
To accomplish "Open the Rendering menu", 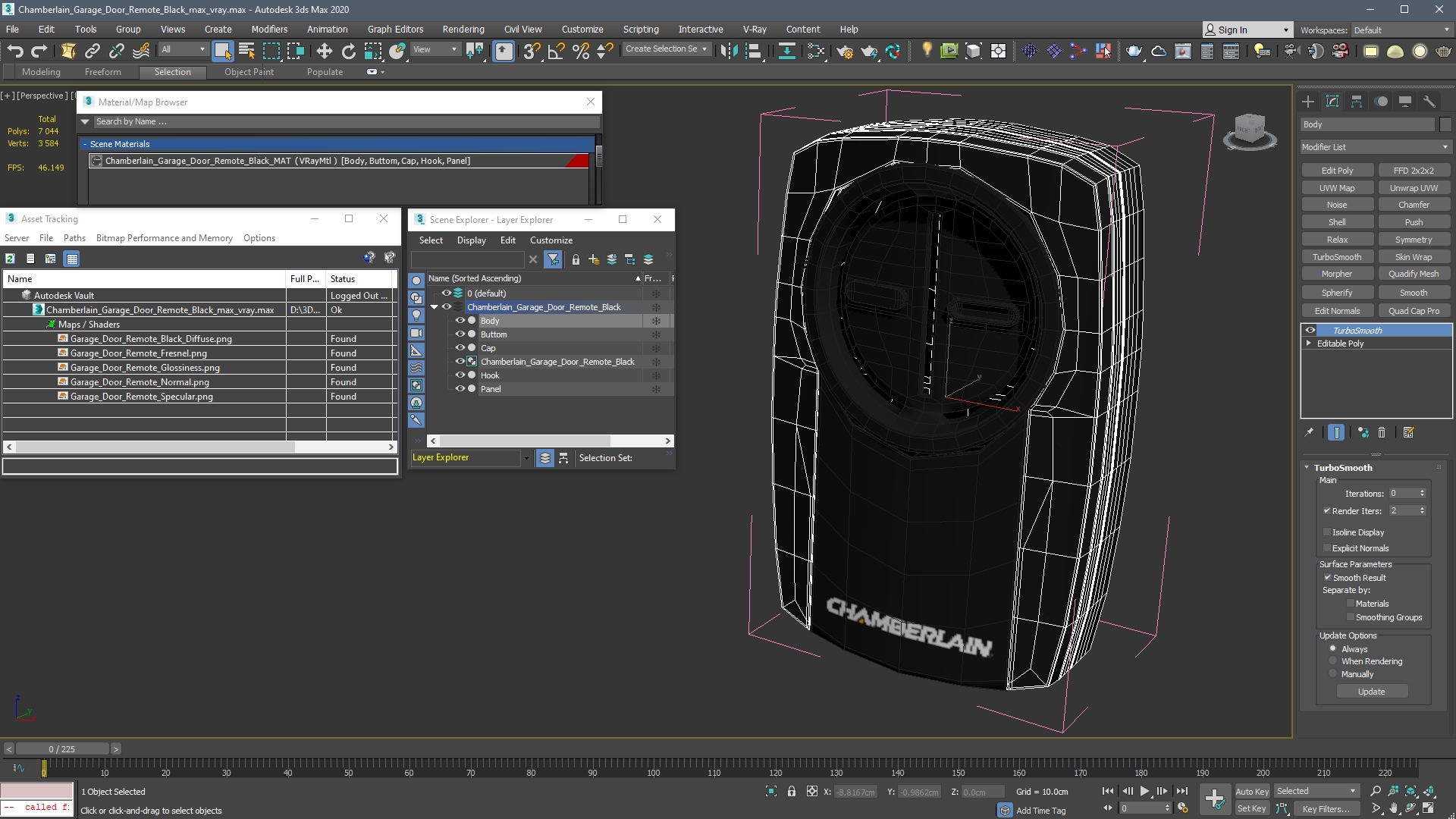I will (463, 29).
